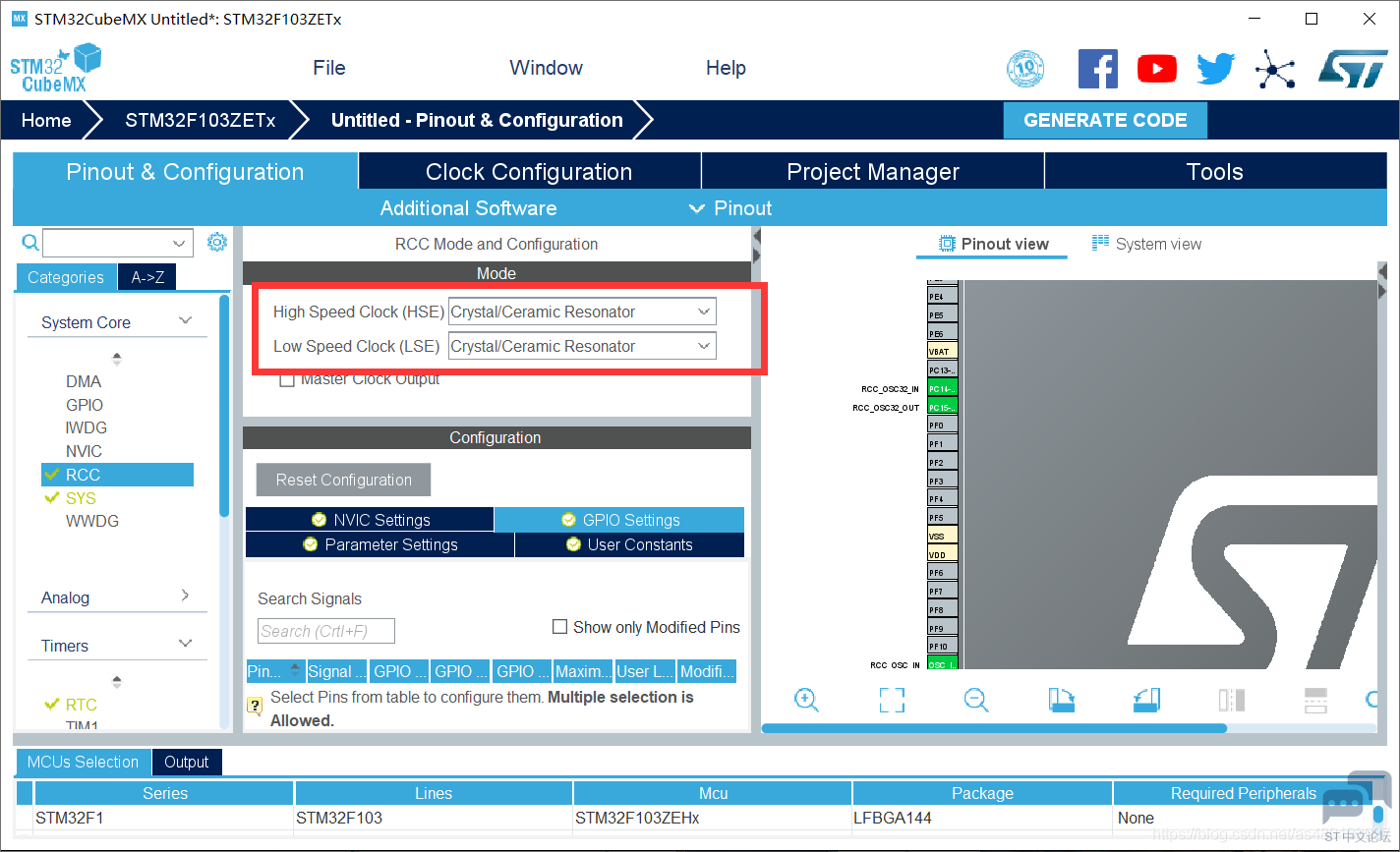
Task: Open the Window menu
Action: pyautogui.click(x=546, y=68)
